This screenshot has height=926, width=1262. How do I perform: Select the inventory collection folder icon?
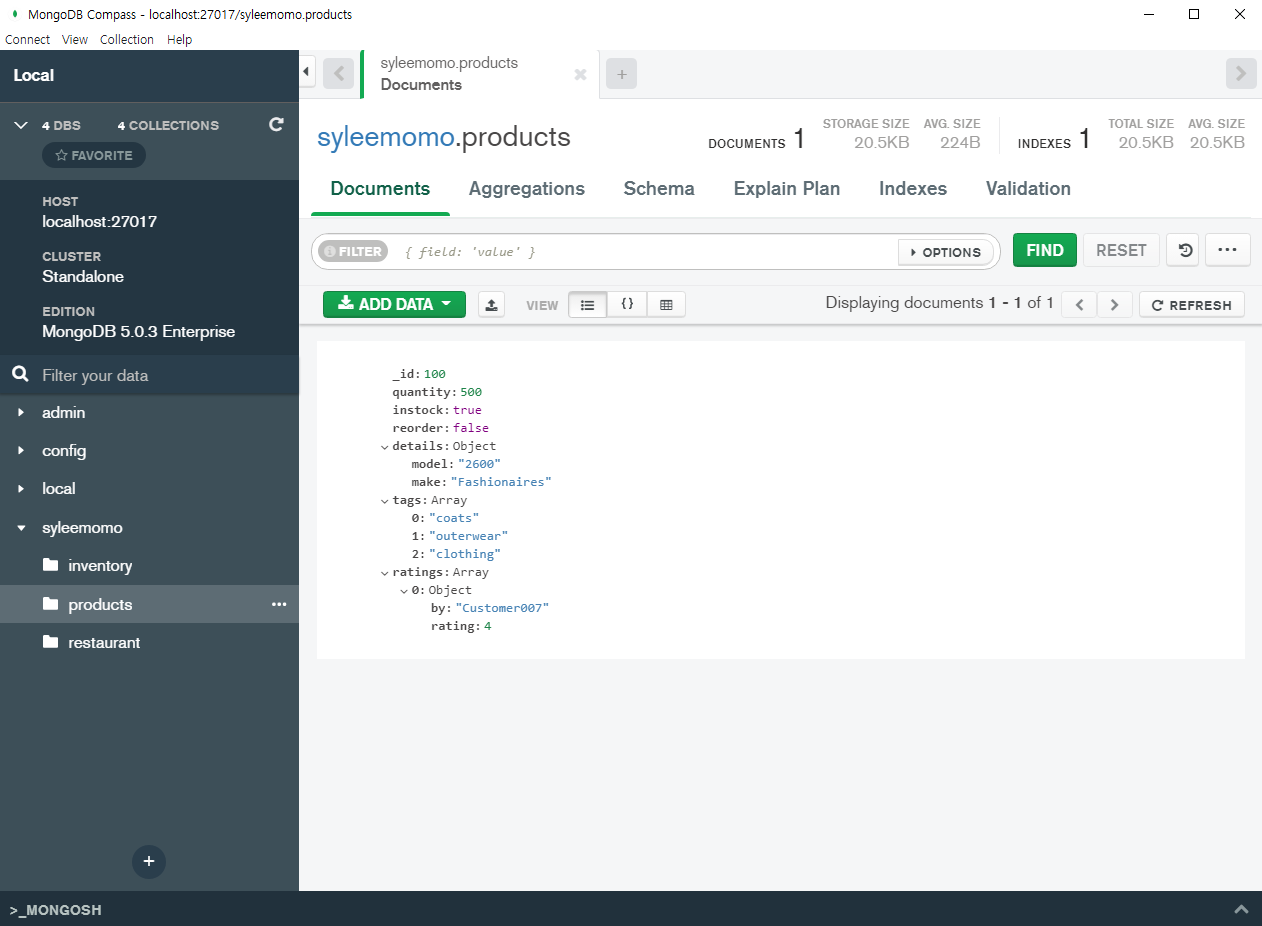click(x=51, y=565)
